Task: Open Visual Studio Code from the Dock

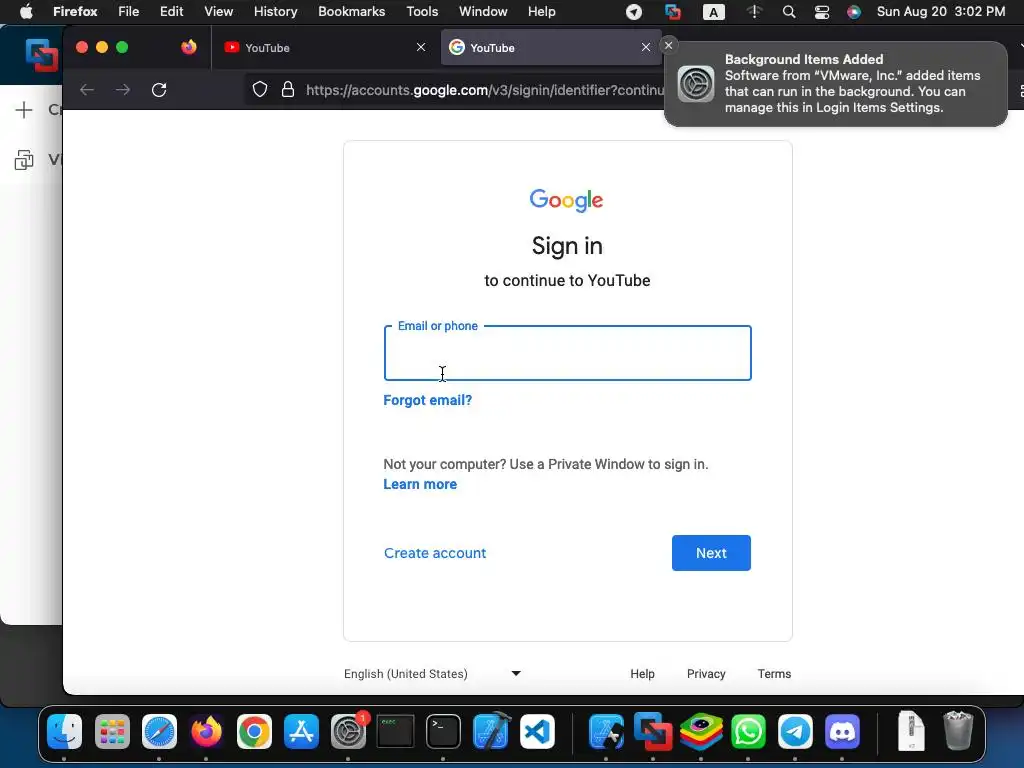Action: pyautogui.click(x=538, y=731)
